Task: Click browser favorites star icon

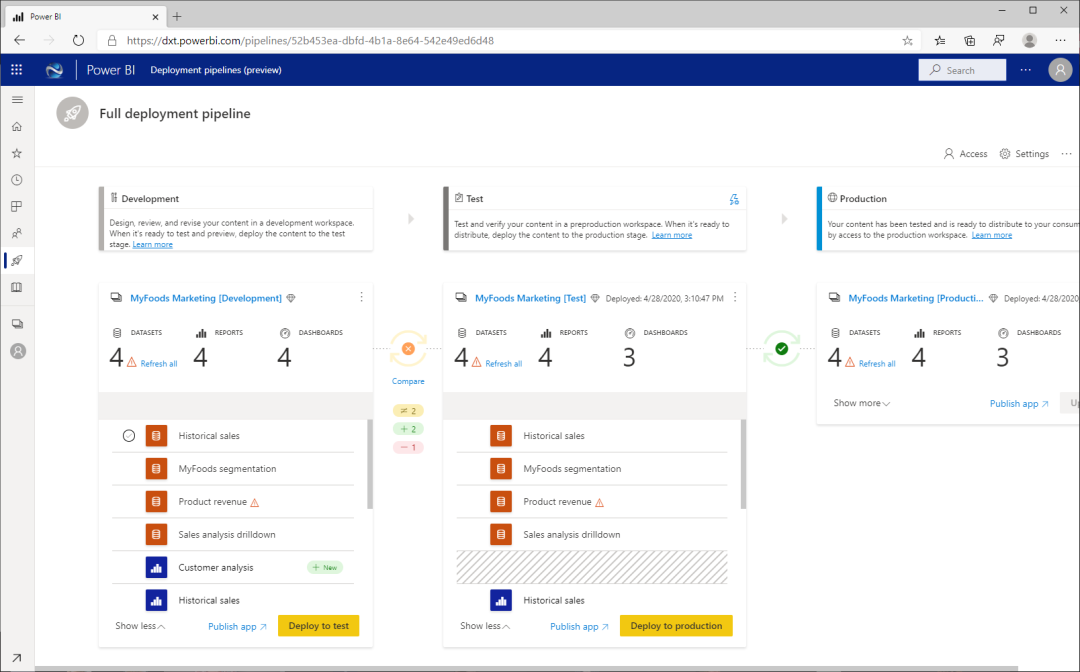Action: click(x=907, y=41)
